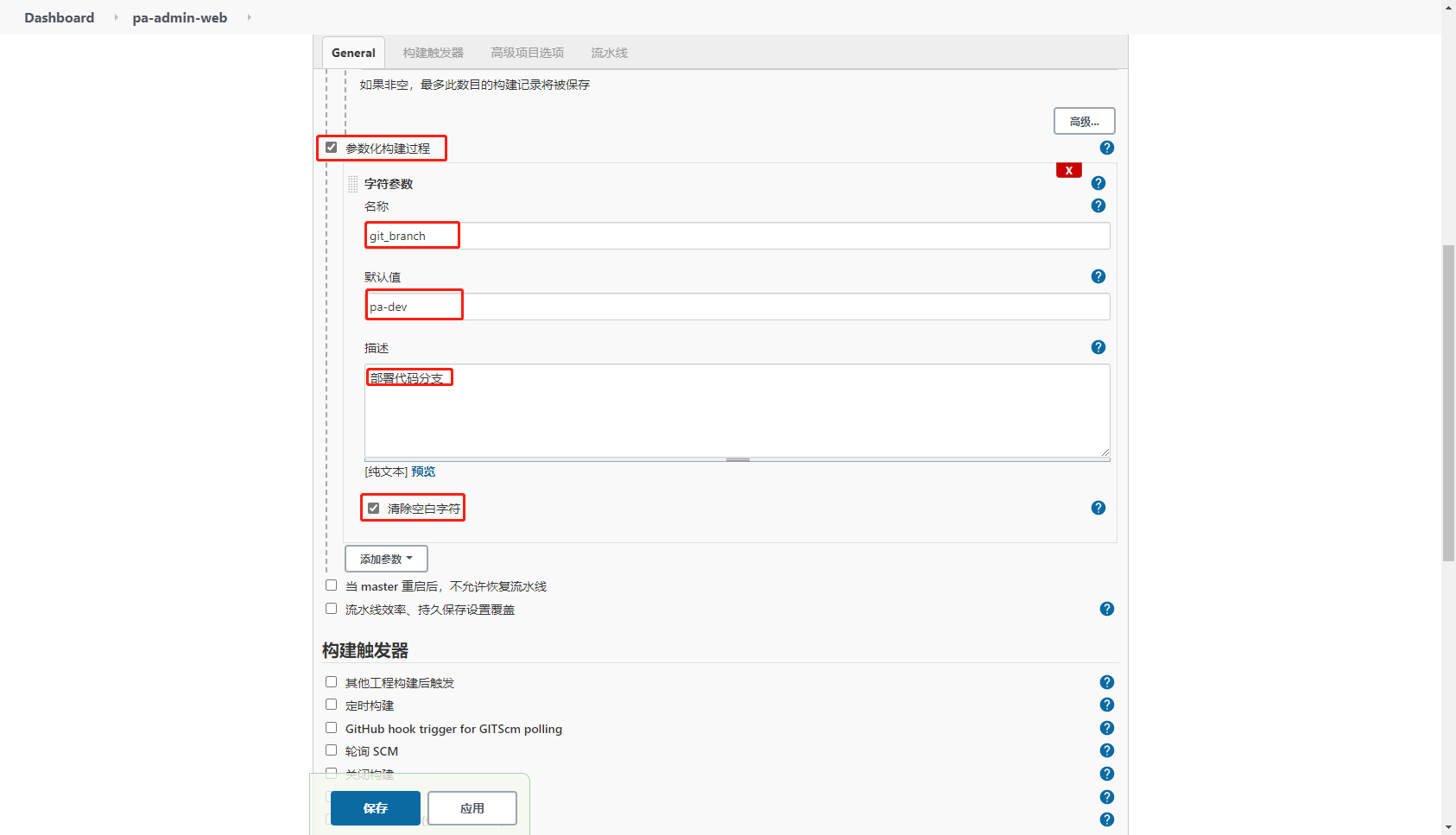Image resolution: width=1456 pixels, height=835 pixels.
Task: Click the page vertical scrollbar thumb
Action: pos(1448,403)
